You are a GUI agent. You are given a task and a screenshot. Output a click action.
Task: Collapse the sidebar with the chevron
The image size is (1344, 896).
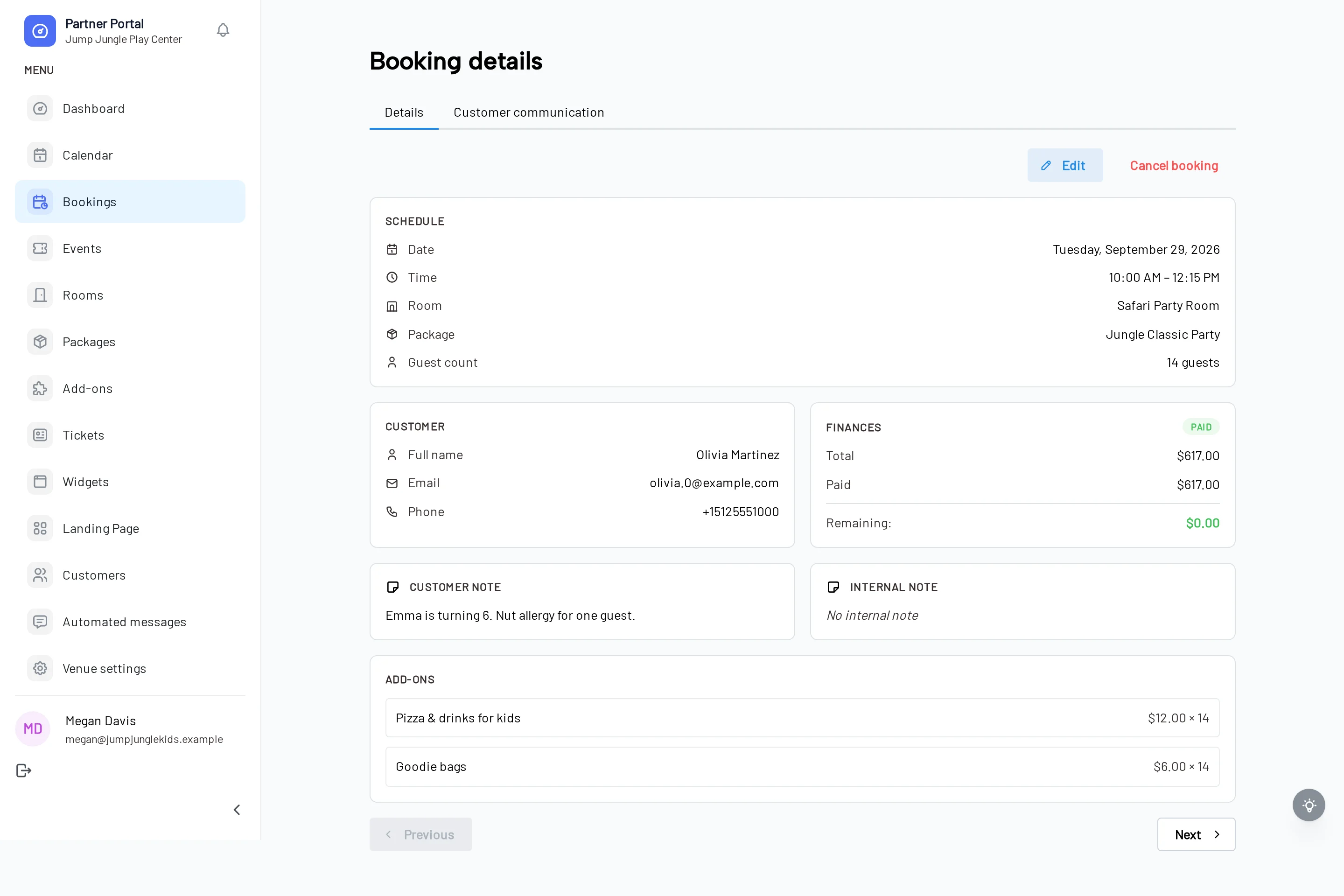(237, 810)
